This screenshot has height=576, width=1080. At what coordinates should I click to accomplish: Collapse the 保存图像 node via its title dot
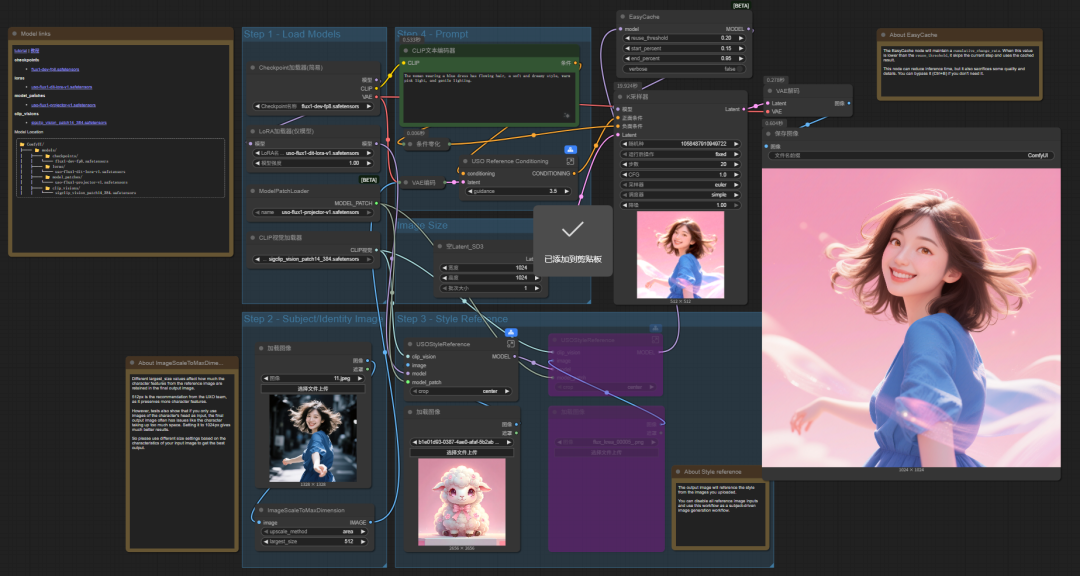pyautogui.click(x=769, y=134)
